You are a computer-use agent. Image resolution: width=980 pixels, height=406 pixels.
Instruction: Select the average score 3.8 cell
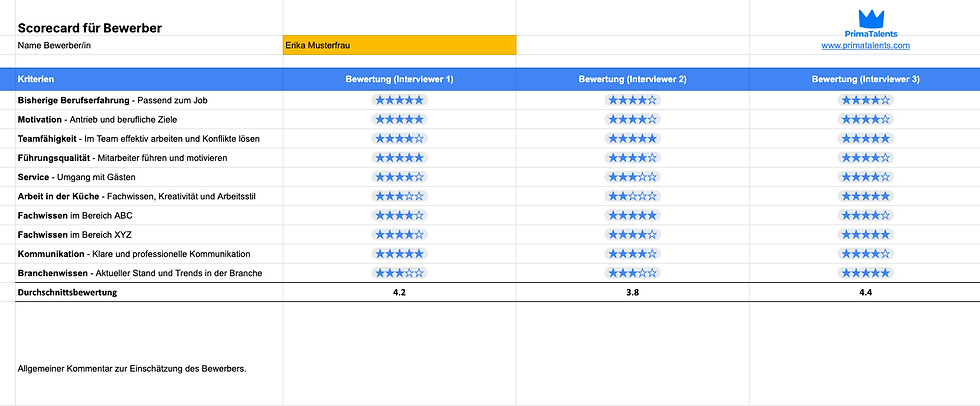[632, 292]
